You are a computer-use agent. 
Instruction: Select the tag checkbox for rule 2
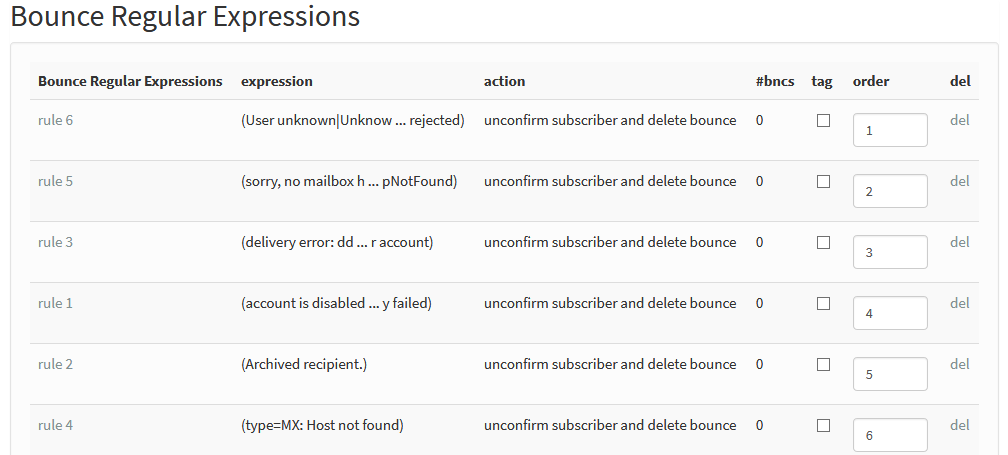point(823,364)
